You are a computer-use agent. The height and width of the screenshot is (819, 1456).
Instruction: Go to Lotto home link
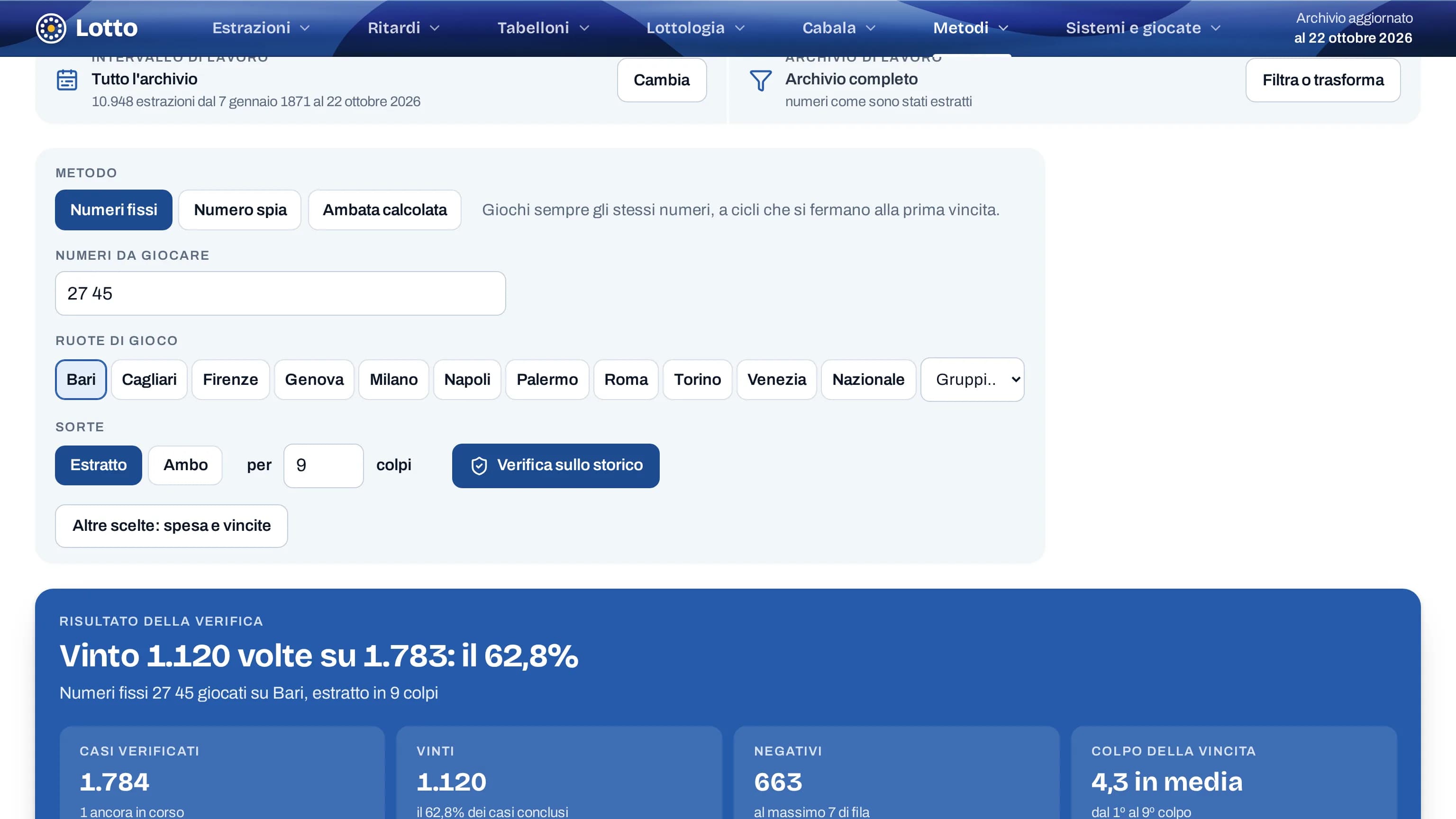click(86, 27)
